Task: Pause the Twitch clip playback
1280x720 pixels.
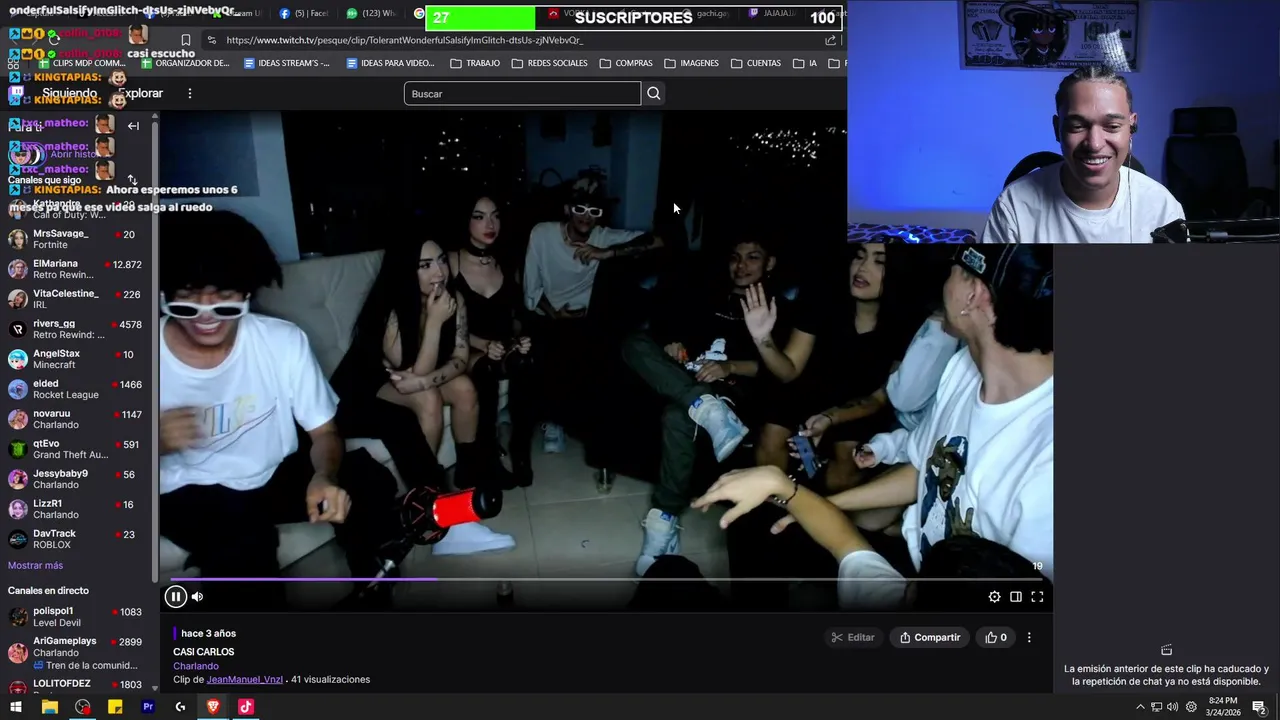Action: [x=175, y=597]
